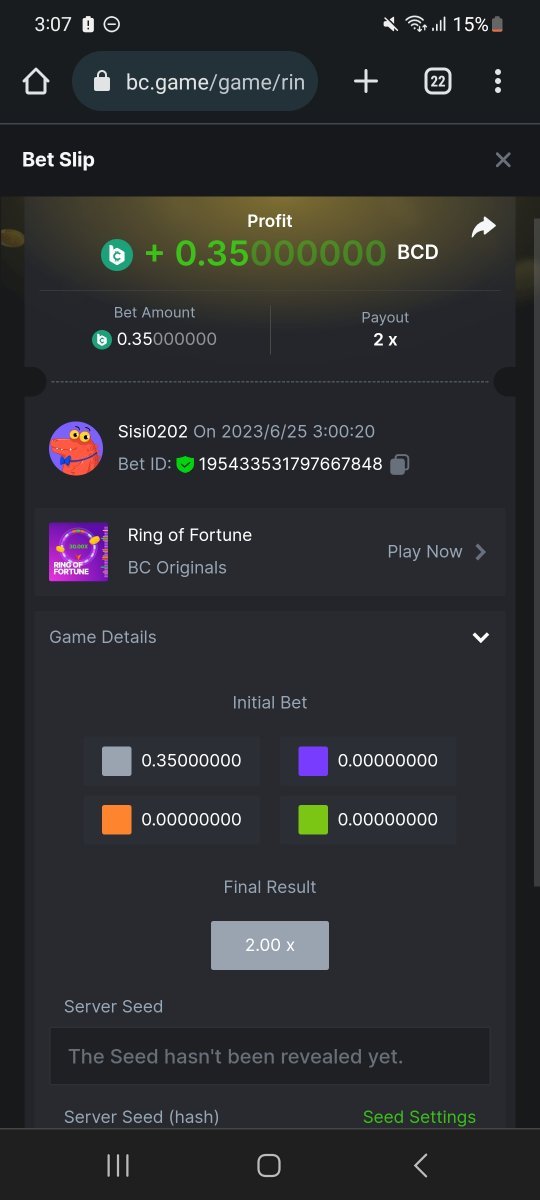Open the browser home icon
Screen dimensions: 540x1200
tap(36, 81)
